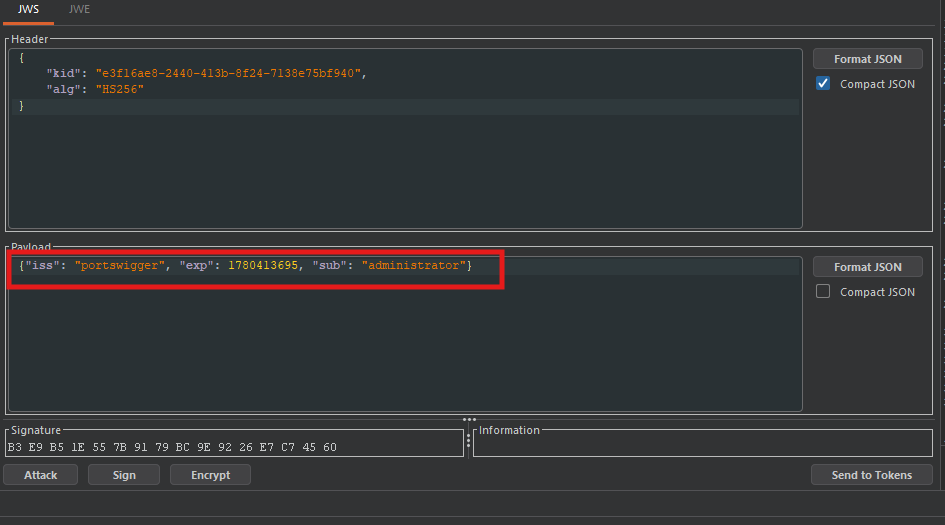
Task: Click Format JSON button for Header
Action: click(867, 59)
